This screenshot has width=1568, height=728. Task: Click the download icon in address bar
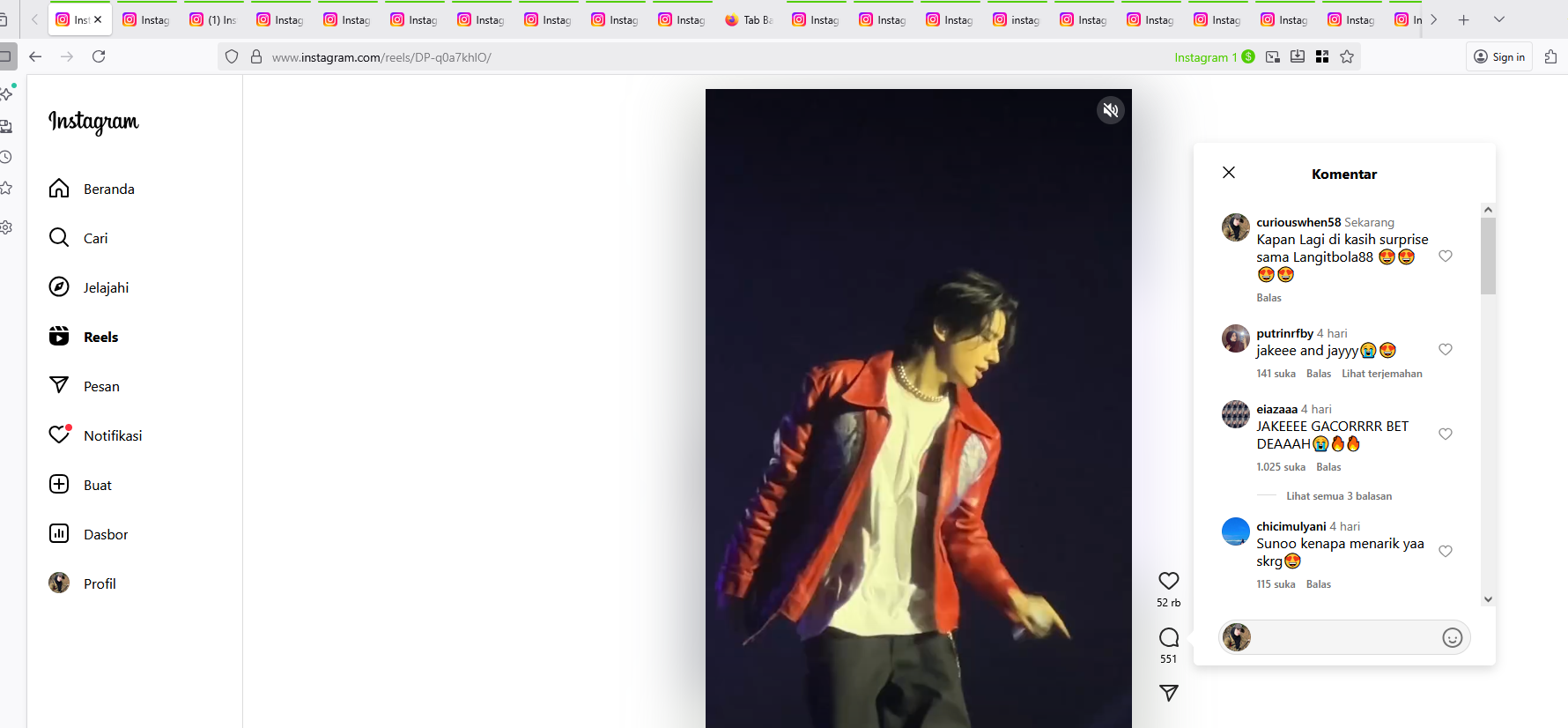point(1298,56)
